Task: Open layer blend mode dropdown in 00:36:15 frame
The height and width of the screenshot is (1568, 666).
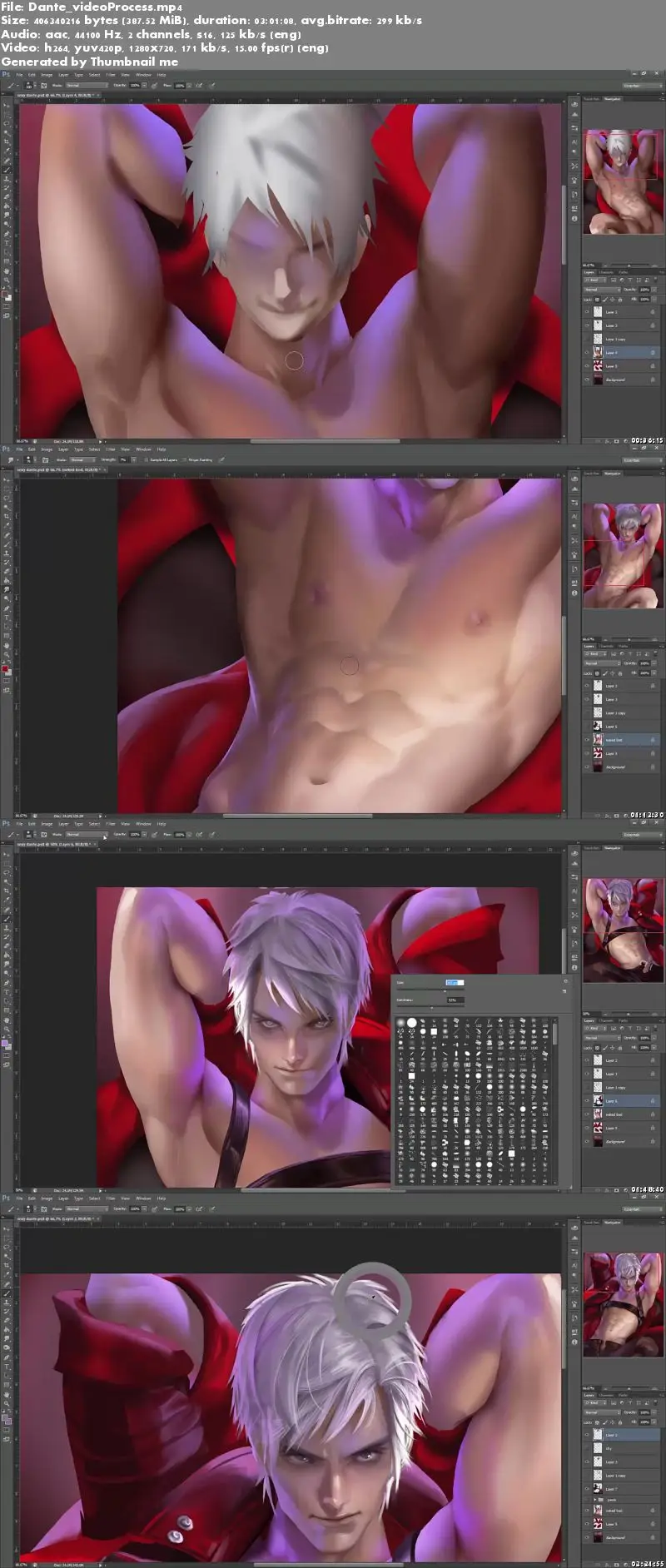Action: [x=602, y=290]
